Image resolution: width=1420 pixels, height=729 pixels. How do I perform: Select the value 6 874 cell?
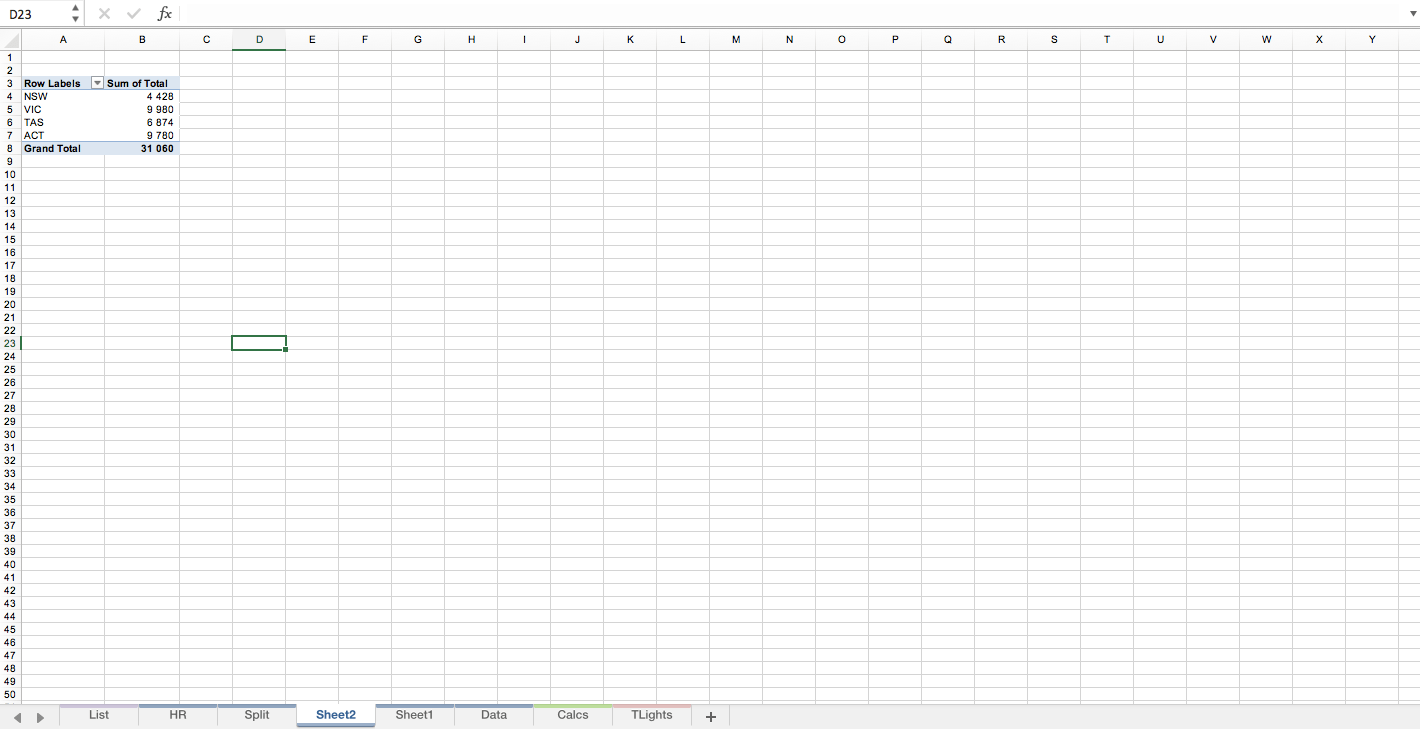(142, 122)
